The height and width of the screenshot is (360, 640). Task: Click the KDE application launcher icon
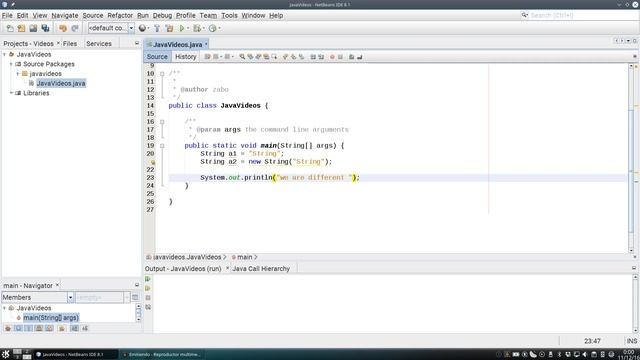coord(5,354)
